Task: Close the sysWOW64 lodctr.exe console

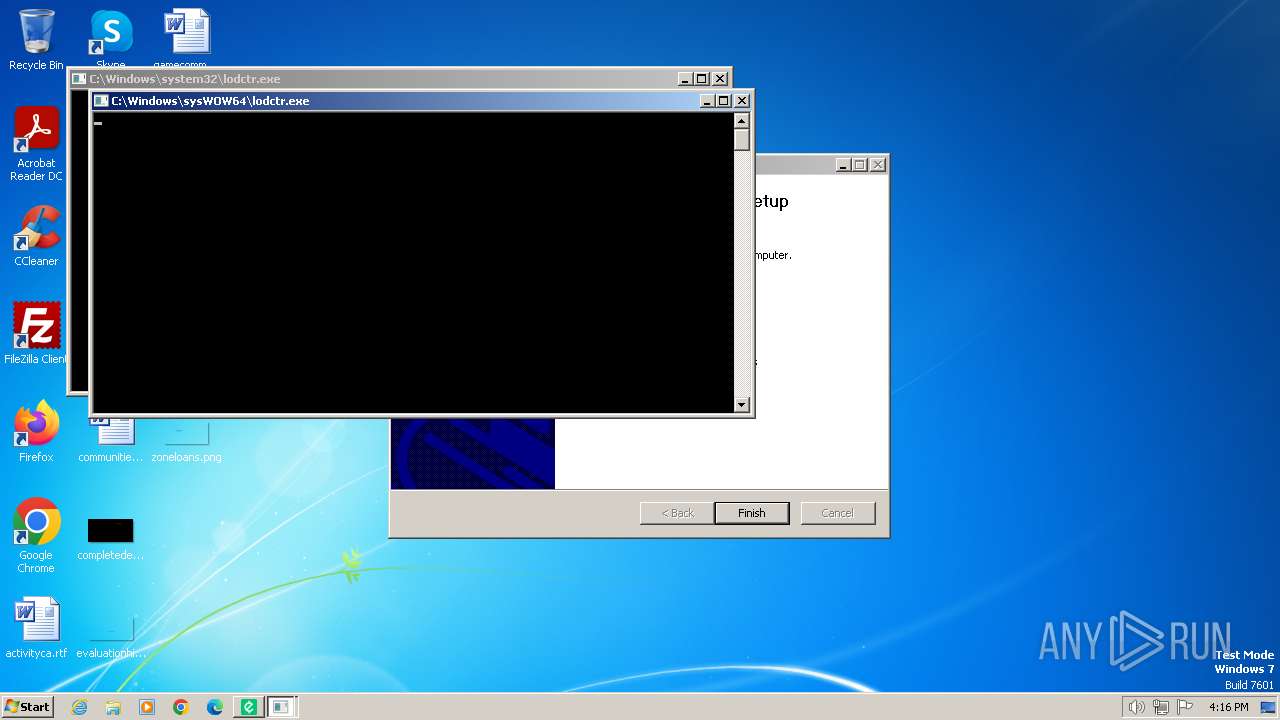Action: click(742, 101)
